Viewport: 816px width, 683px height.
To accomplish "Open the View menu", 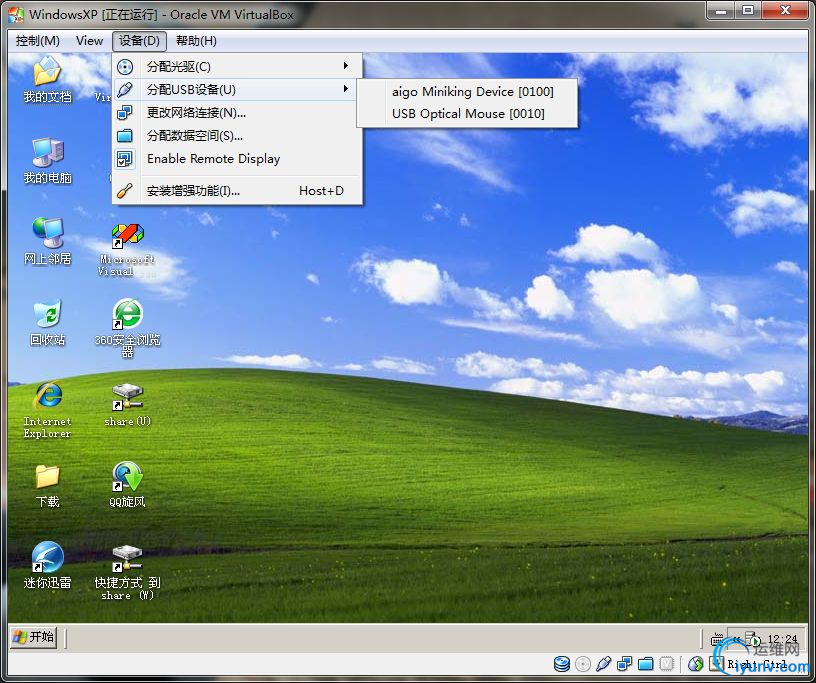I will [90, 41].
